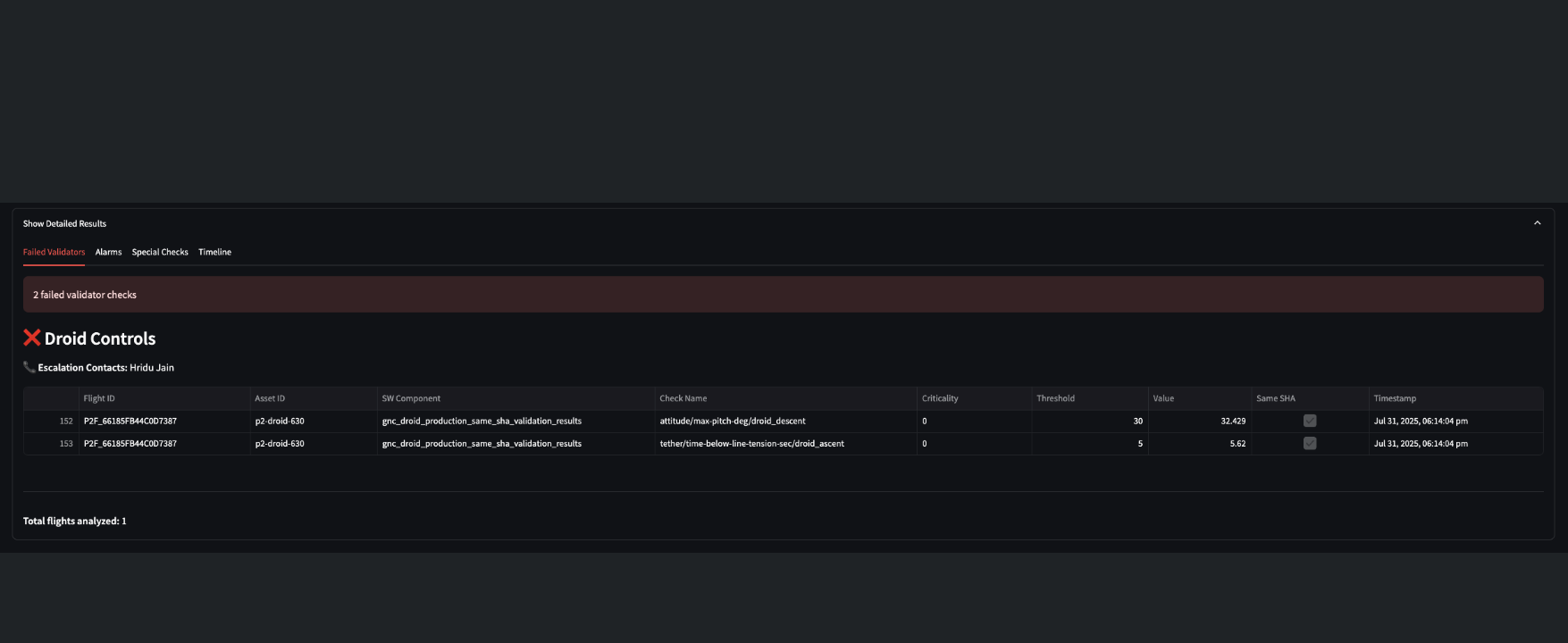Go to the Timeline tab
Screen dimensions: 1568x643
click(x=214, y=252)
